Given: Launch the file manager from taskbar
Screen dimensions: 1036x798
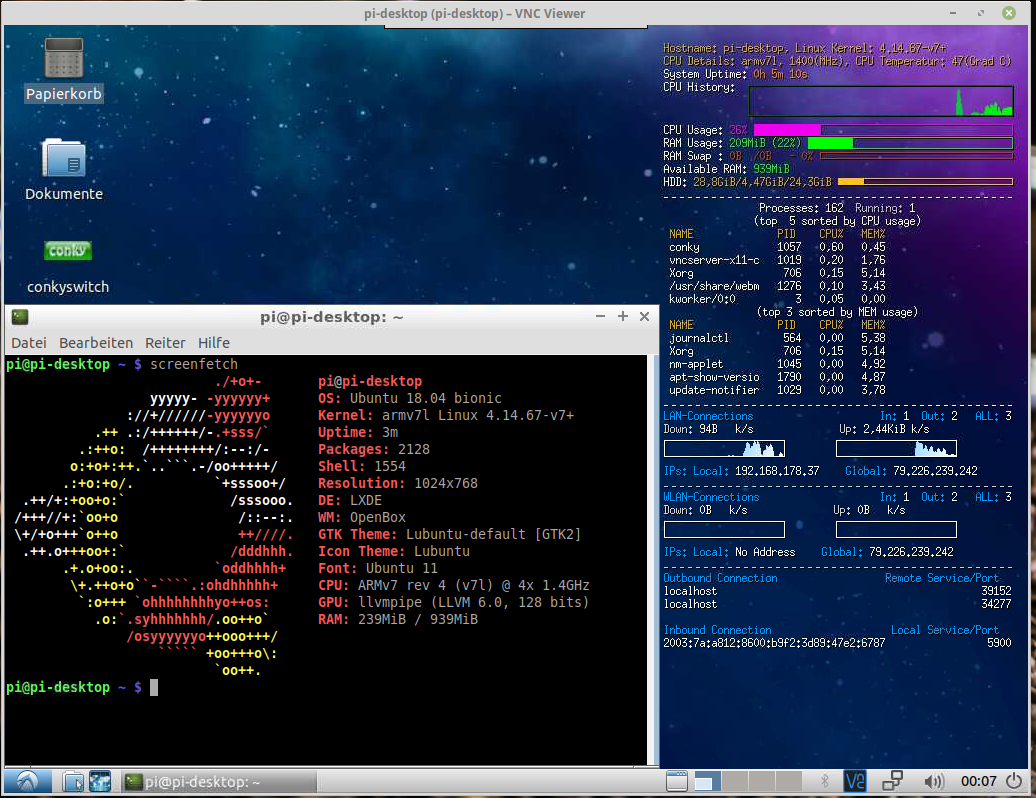Looking at the screenshot, I should [72, 782].
